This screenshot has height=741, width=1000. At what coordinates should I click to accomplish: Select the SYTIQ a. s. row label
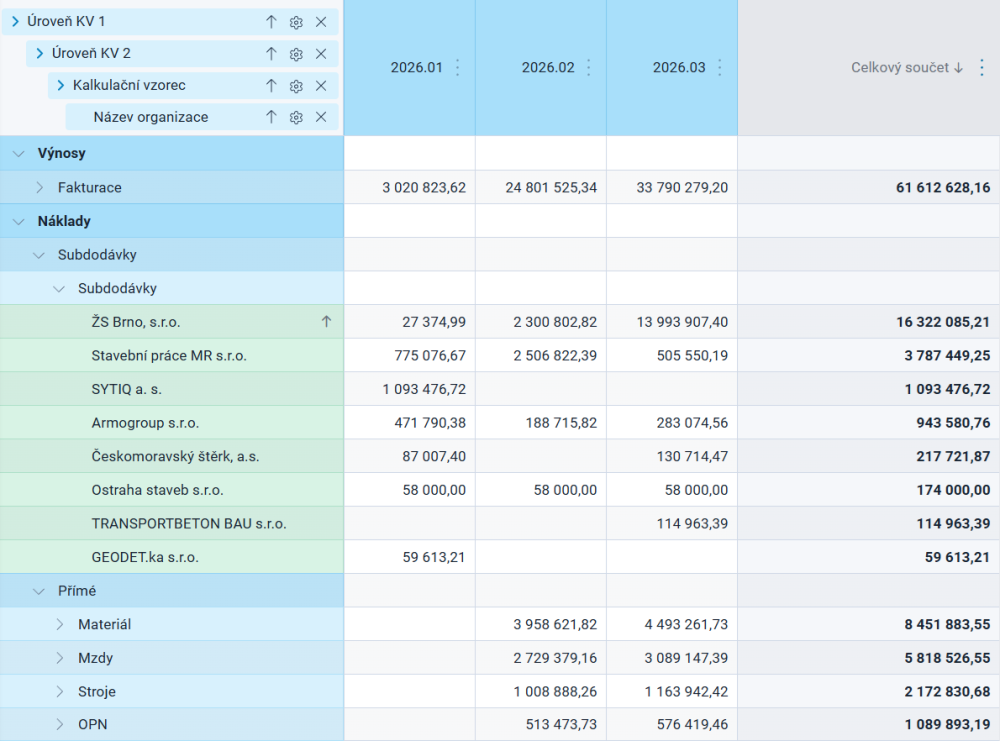[x=126, y=389]
